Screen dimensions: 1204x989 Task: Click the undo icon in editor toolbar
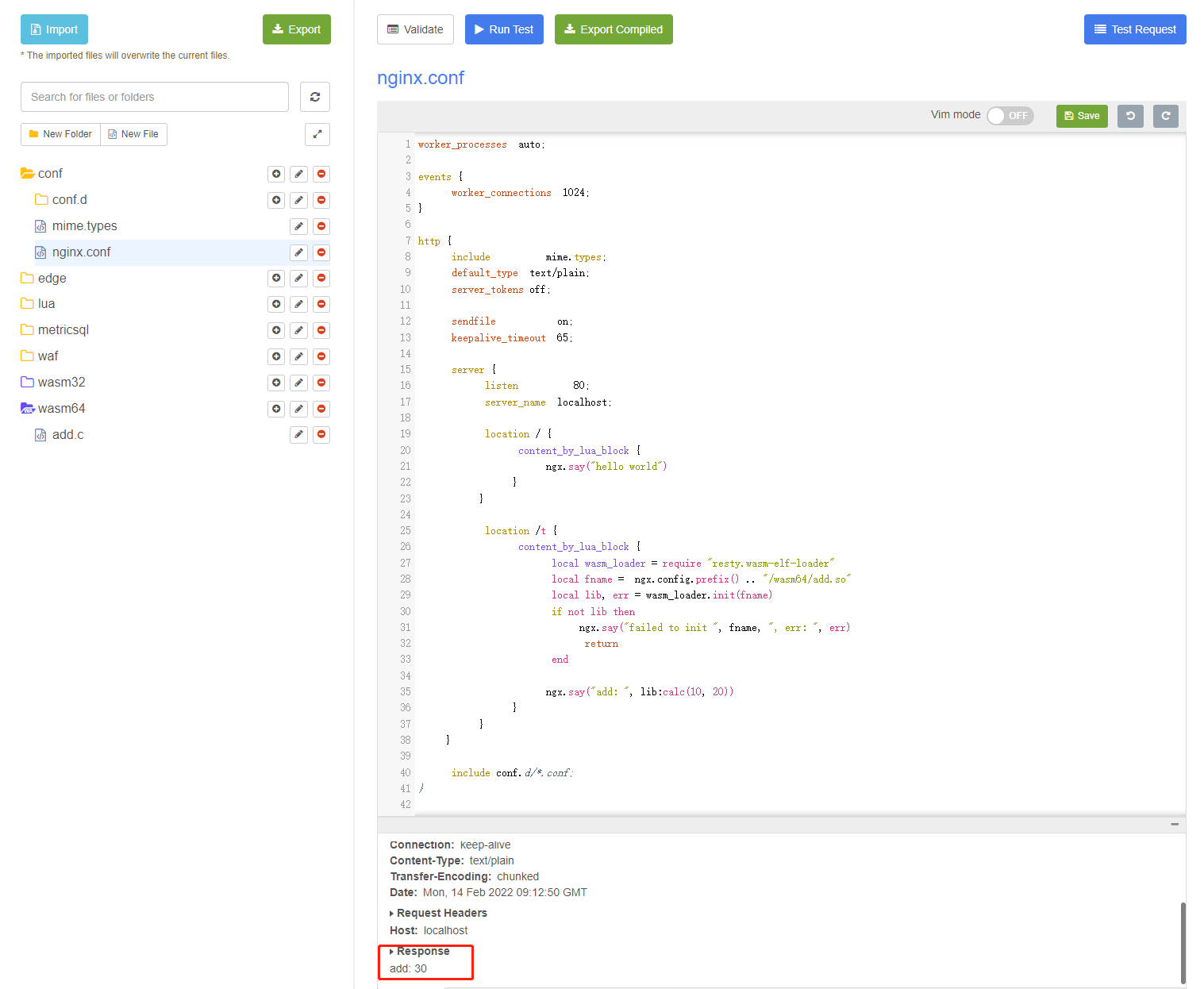point(1130,116)
